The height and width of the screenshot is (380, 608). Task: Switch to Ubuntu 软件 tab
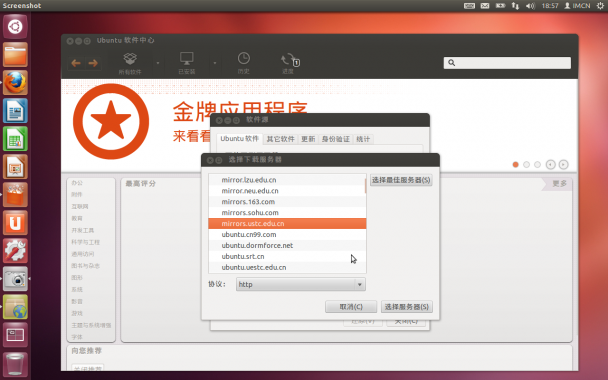point(240,139)
